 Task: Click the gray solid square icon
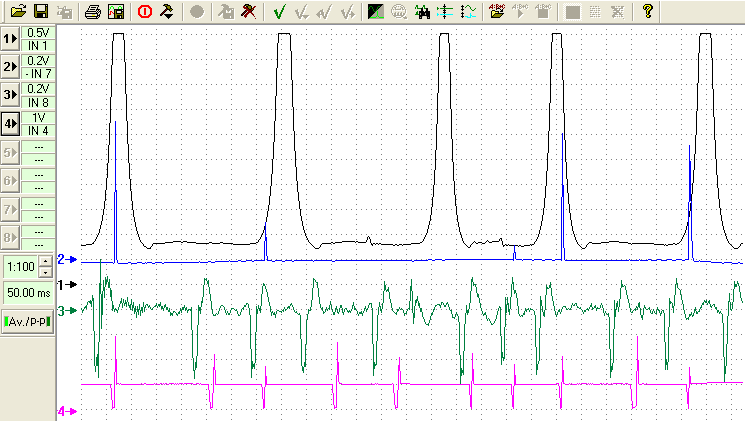click(x=573, y=11)
